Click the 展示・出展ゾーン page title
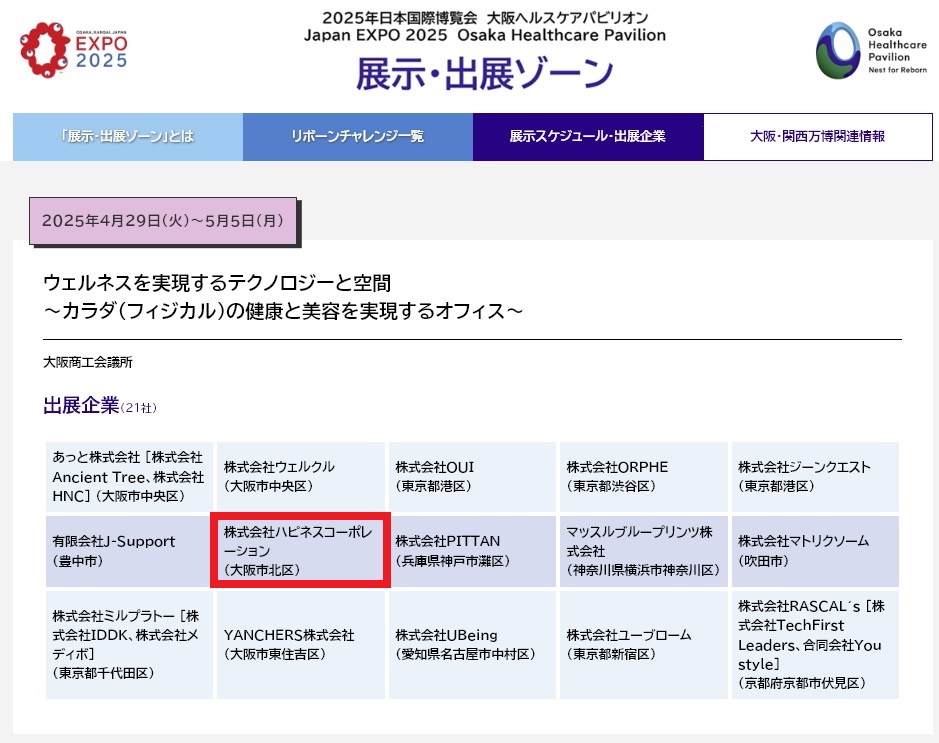939x743 pixels. [485, 74]
